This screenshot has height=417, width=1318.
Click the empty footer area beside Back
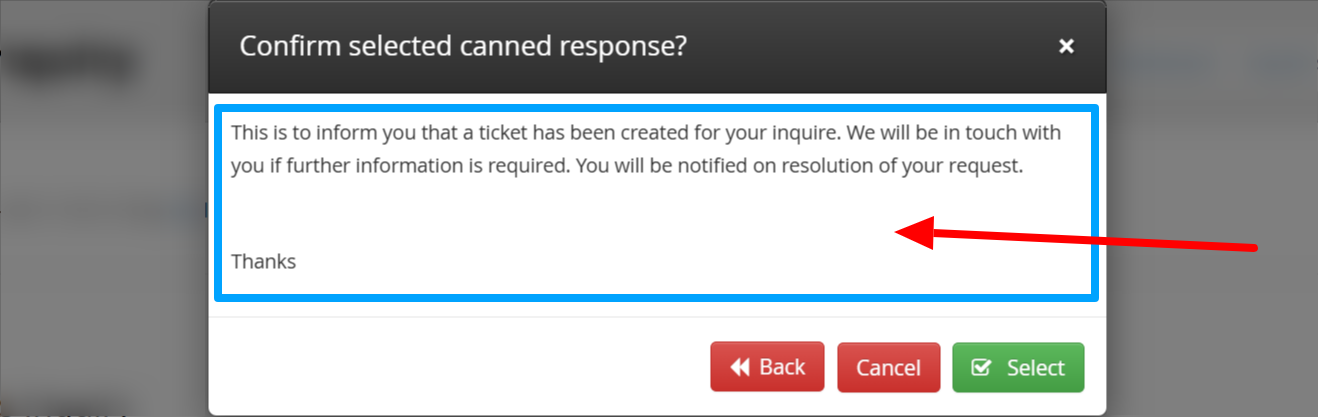pyautogui.click(x=460, y=367)
